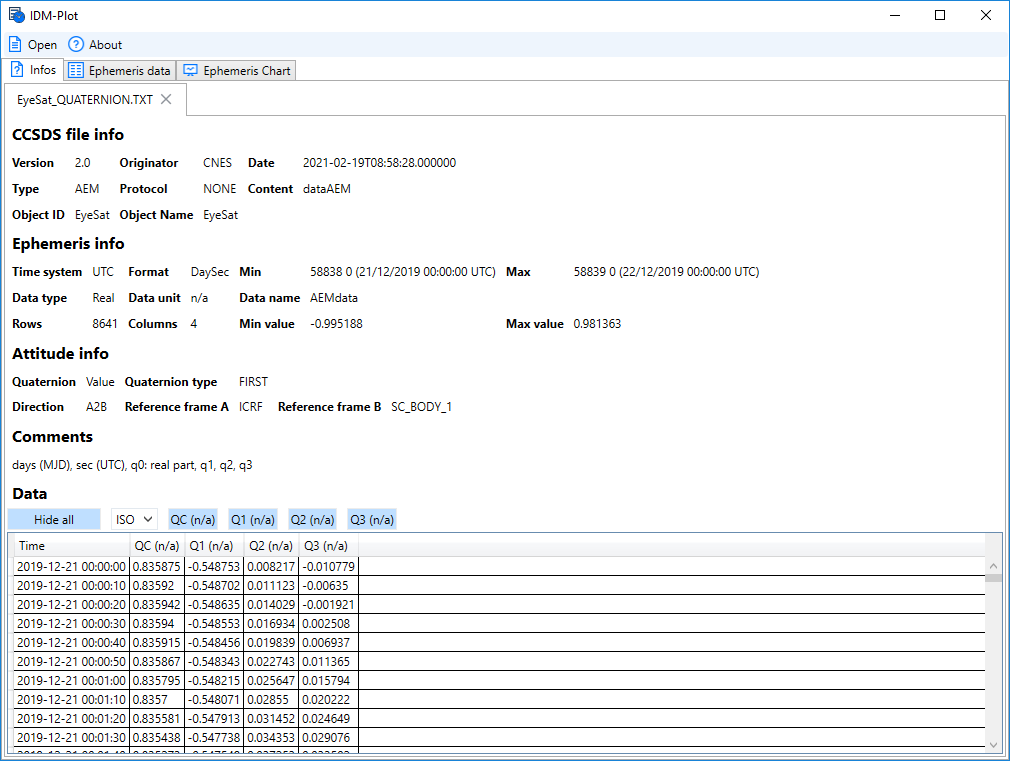Toggle the Q2 (n/a) column visibility

coord(312,519)
